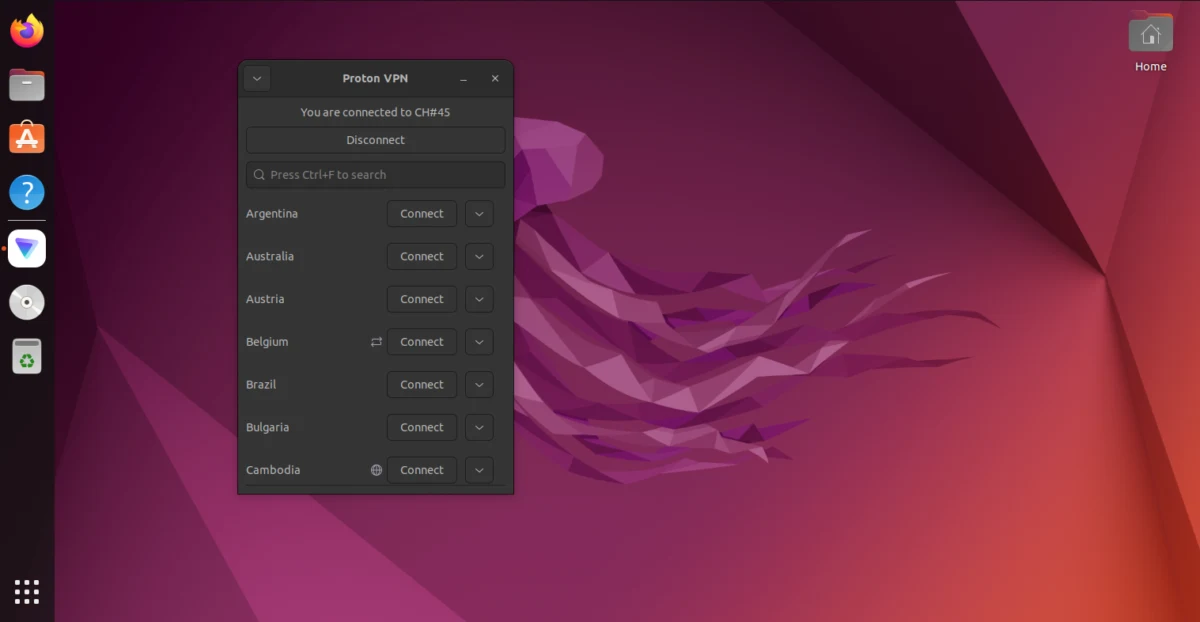This screenshot has height=622, width=1200.
Task: Click the Proton VPN dock icon
Action: (27, 248)
